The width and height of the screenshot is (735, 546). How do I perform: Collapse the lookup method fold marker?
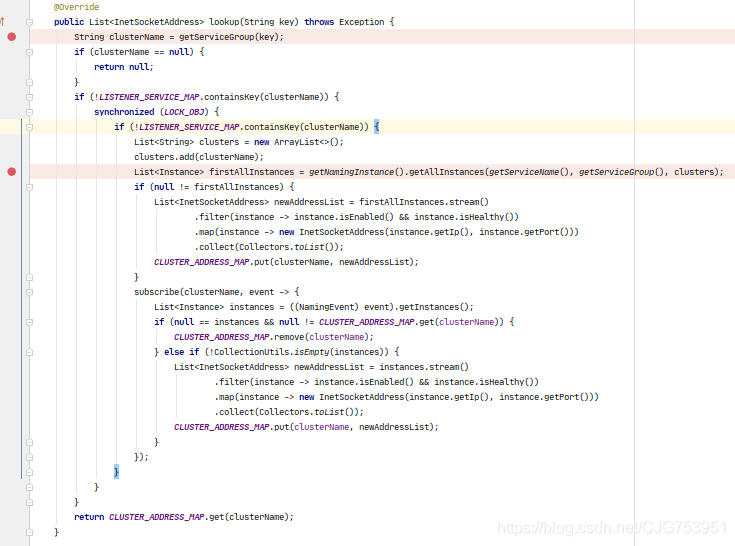click(30, 22)
